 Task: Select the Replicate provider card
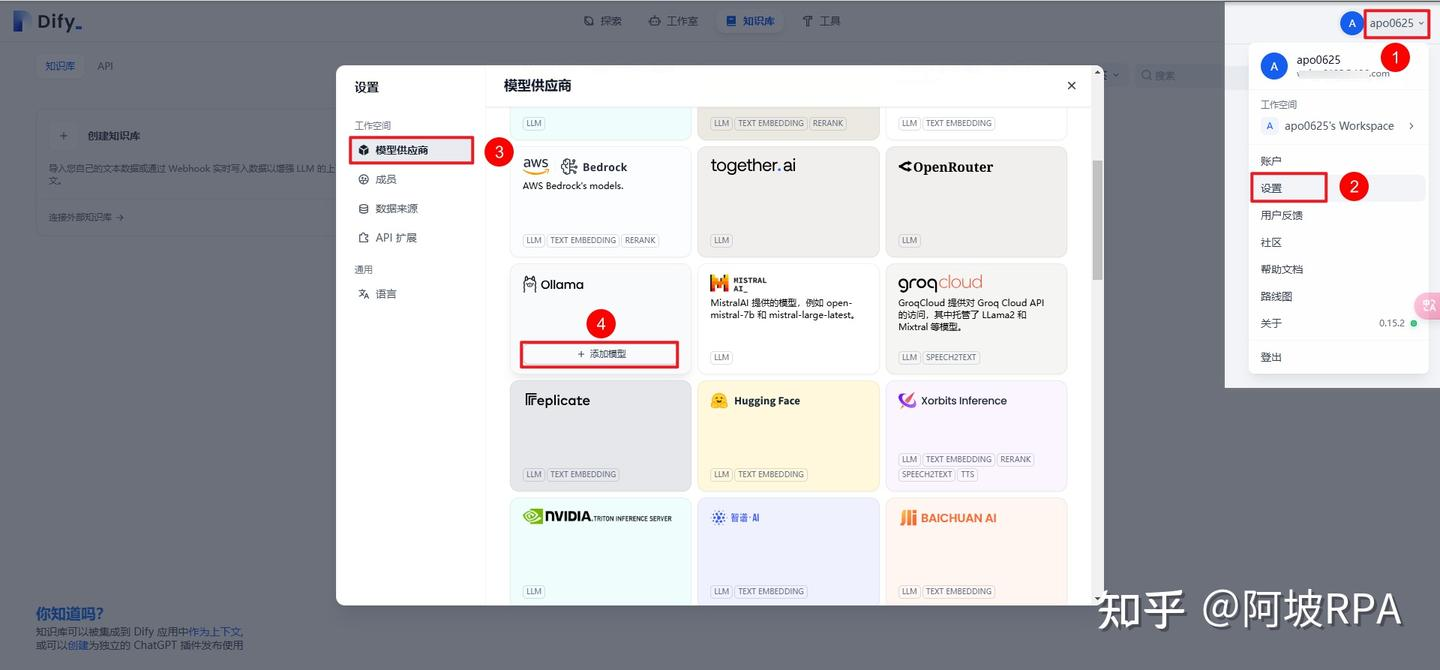tap(600, 435)
